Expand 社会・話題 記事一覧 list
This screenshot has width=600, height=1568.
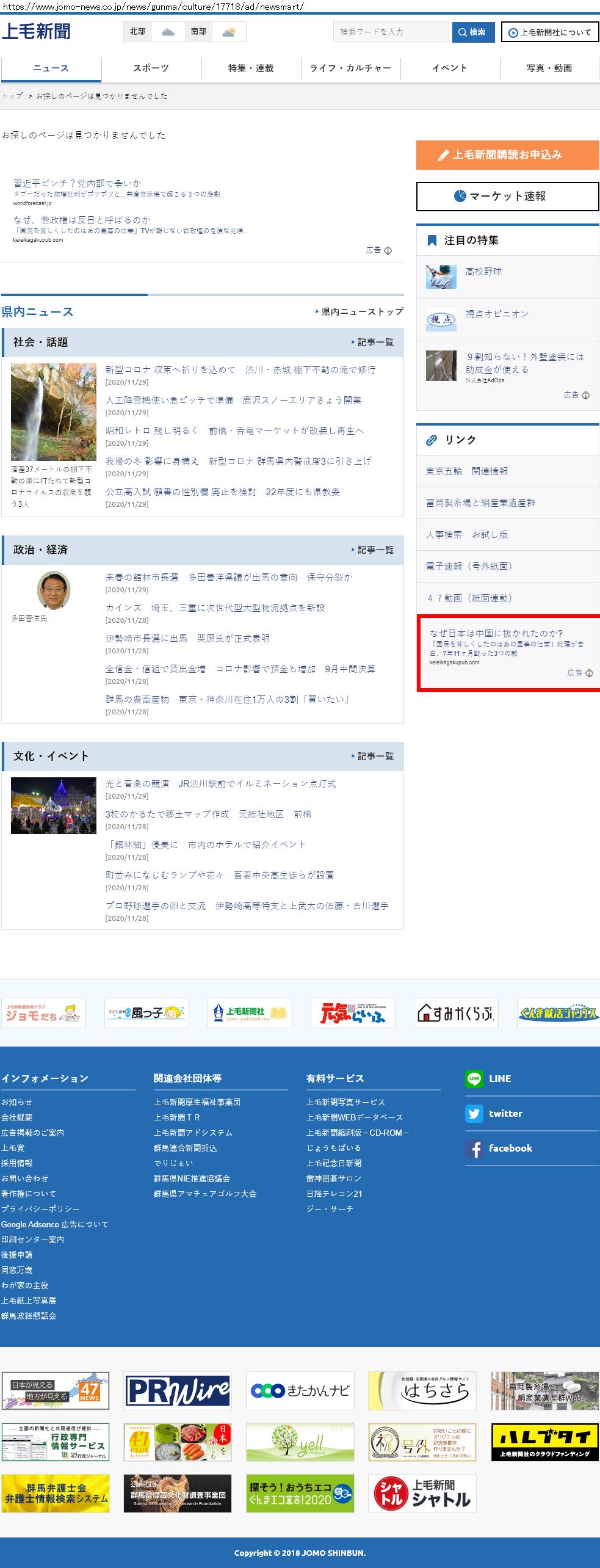pyautogui.click(x=372, y=343)
